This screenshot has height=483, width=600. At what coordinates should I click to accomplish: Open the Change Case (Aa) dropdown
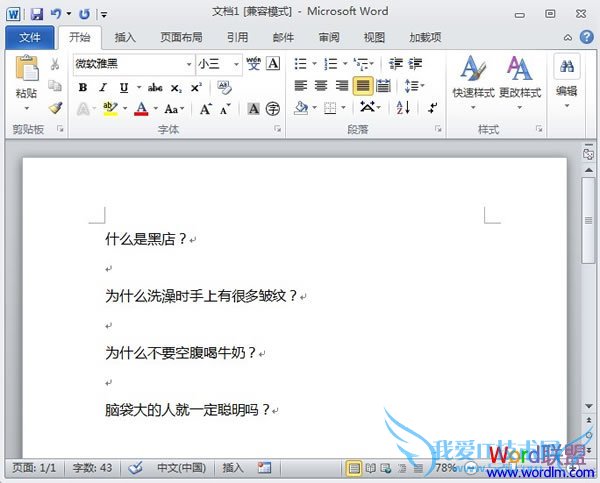tap(174, 109)
